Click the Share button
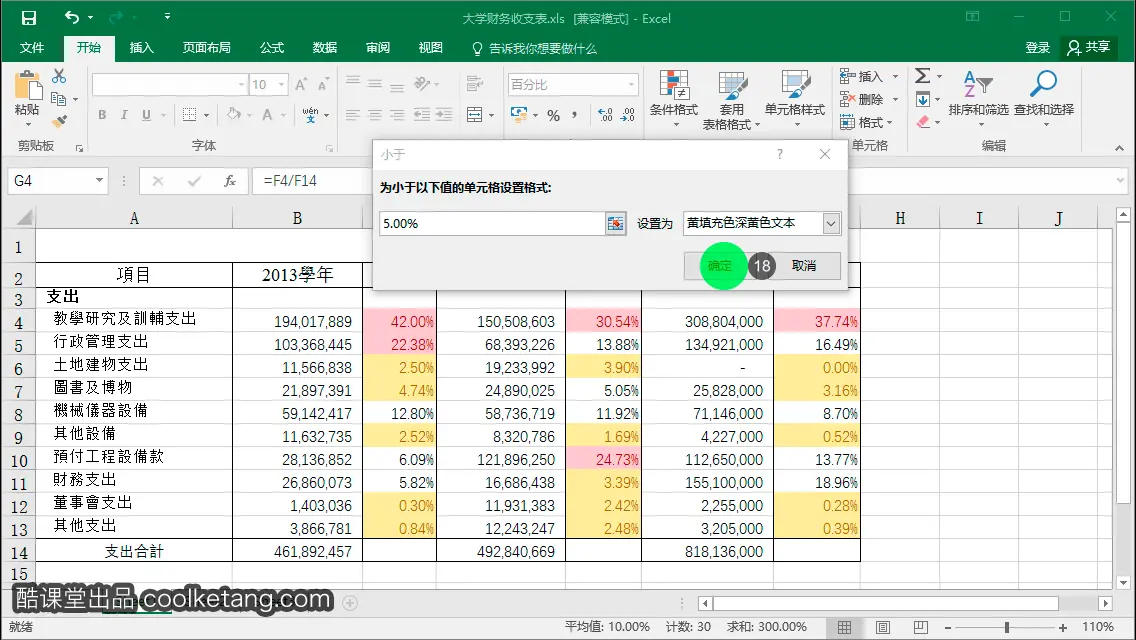Viewport: 1136px width, 640px height. point(1088,48)
